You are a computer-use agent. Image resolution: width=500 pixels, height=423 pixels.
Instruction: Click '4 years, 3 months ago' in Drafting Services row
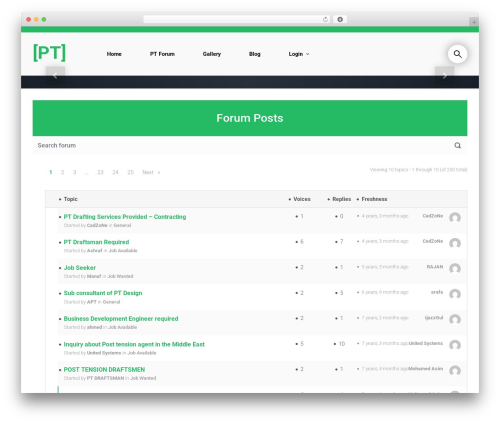click(x=385, y=216)
